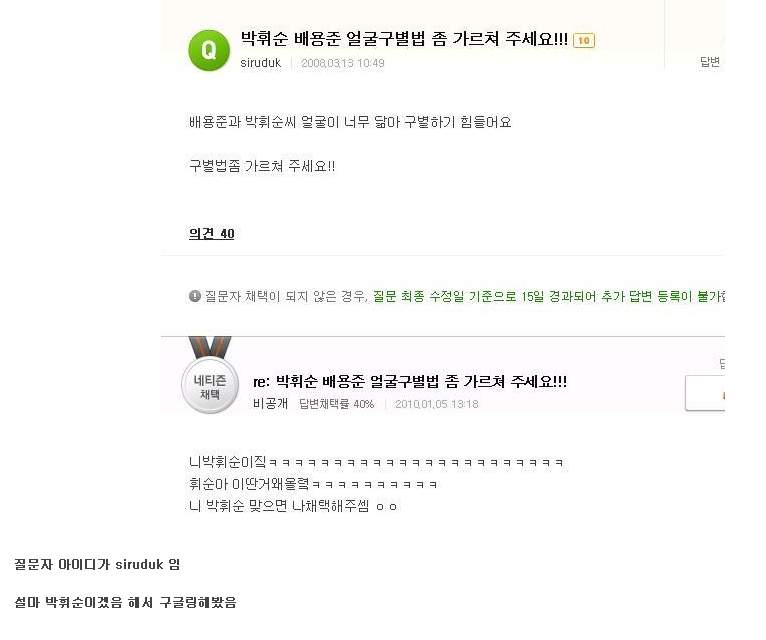The height and width of the screenshot is (640, 766).
Task: Open the question title 박휘순 배용준 얼굴구별법
Action: pos(404,40)
